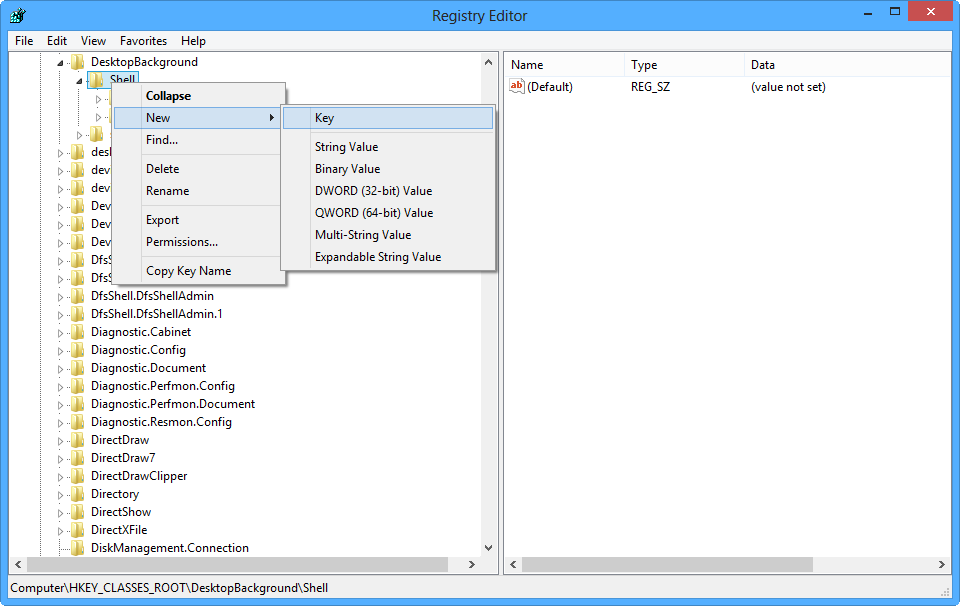Click Find... in the context menu
This screenshot has width=960, height=606.
click(199, 140)
